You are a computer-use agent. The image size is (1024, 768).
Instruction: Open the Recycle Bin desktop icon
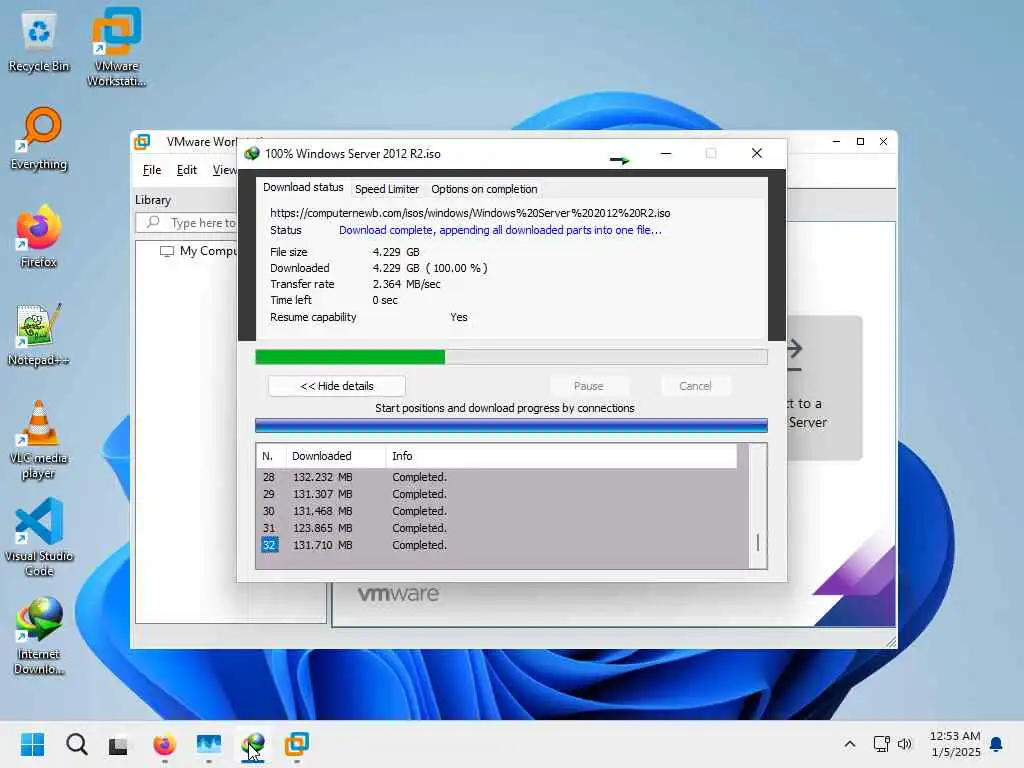[x=39, y=43]
